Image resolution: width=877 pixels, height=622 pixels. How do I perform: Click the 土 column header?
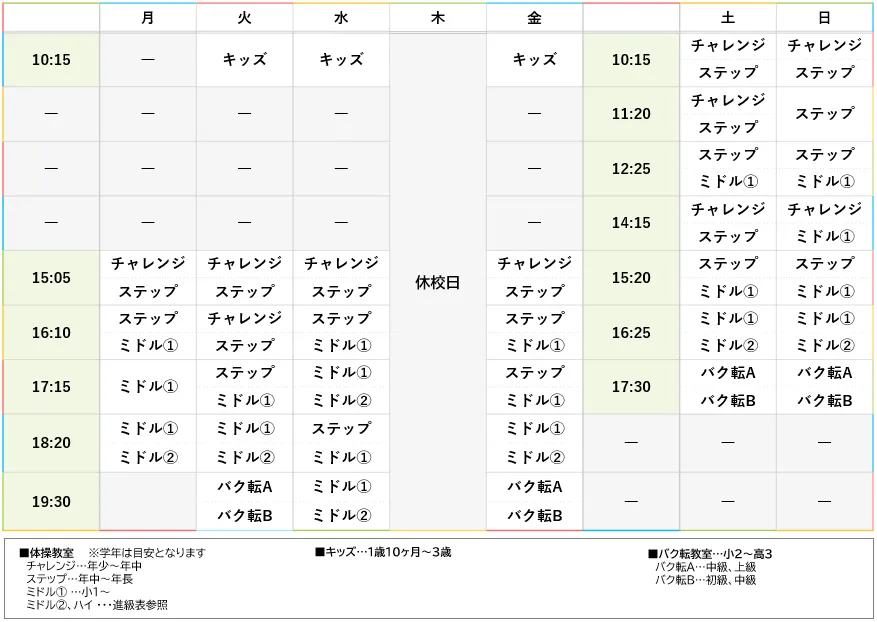click(727, 17)
